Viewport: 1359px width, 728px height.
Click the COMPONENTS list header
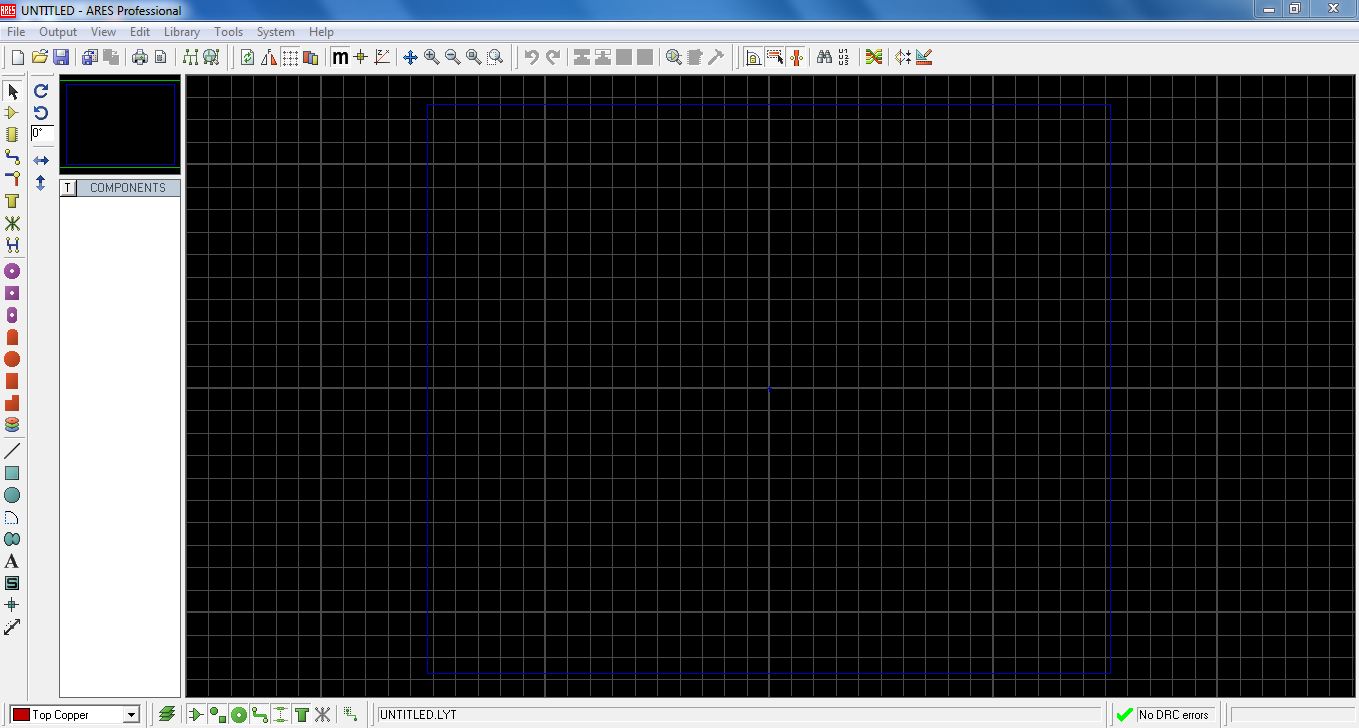pyautogui.click(x=128, y=188)
